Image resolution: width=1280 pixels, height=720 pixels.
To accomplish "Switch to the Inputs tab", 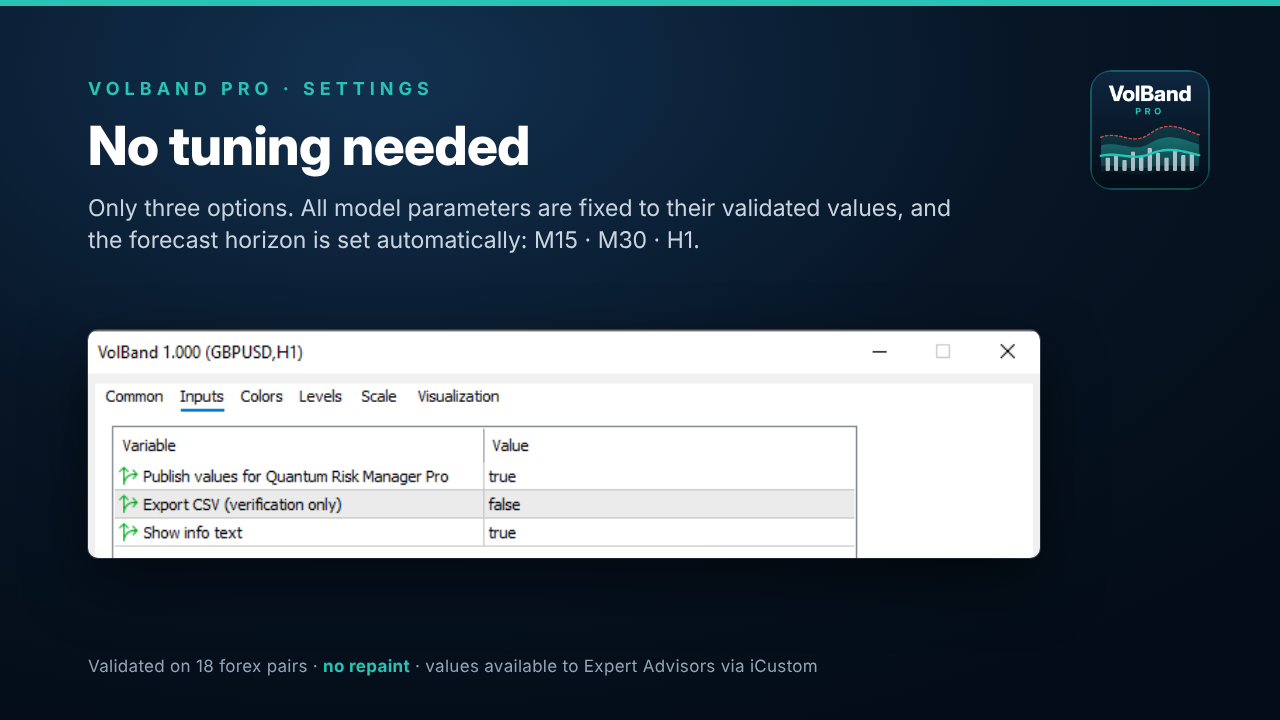I will pos(202,397).
